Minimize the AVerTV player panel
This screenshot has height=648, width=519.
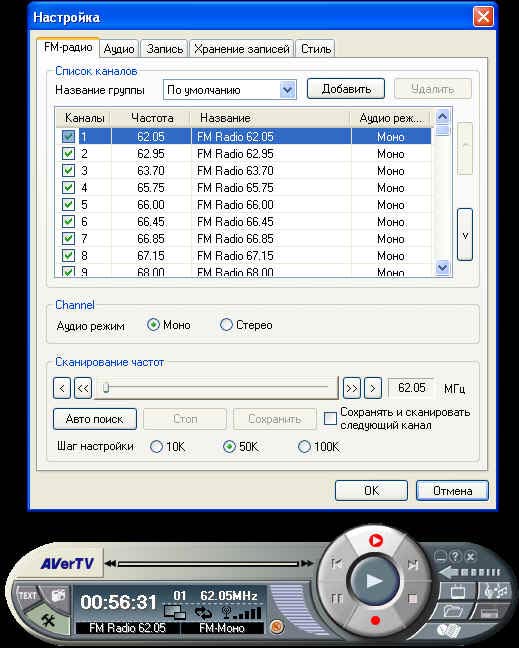440,556
